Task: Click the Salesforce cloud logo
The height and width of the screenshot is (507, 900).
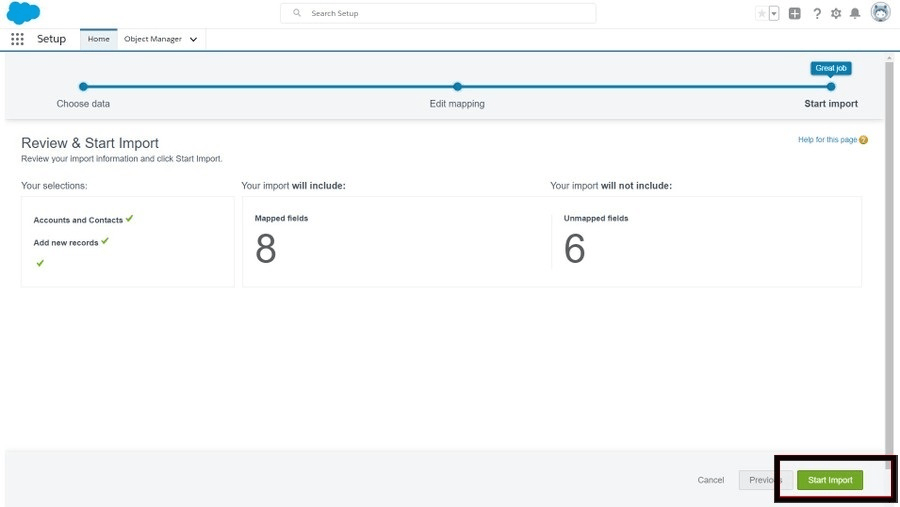Action: click(24, 13)
